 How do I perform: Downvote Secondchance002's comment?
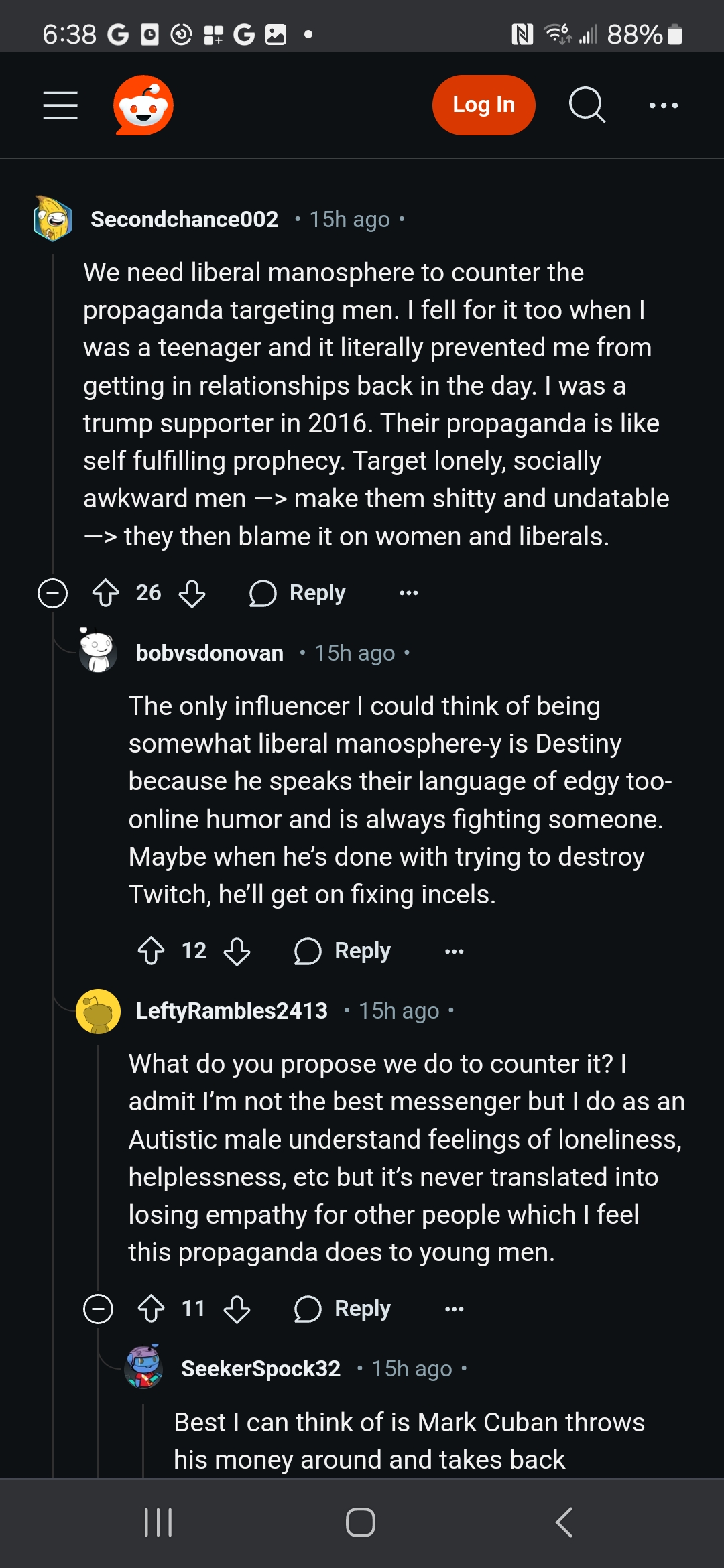pos(192,593)
